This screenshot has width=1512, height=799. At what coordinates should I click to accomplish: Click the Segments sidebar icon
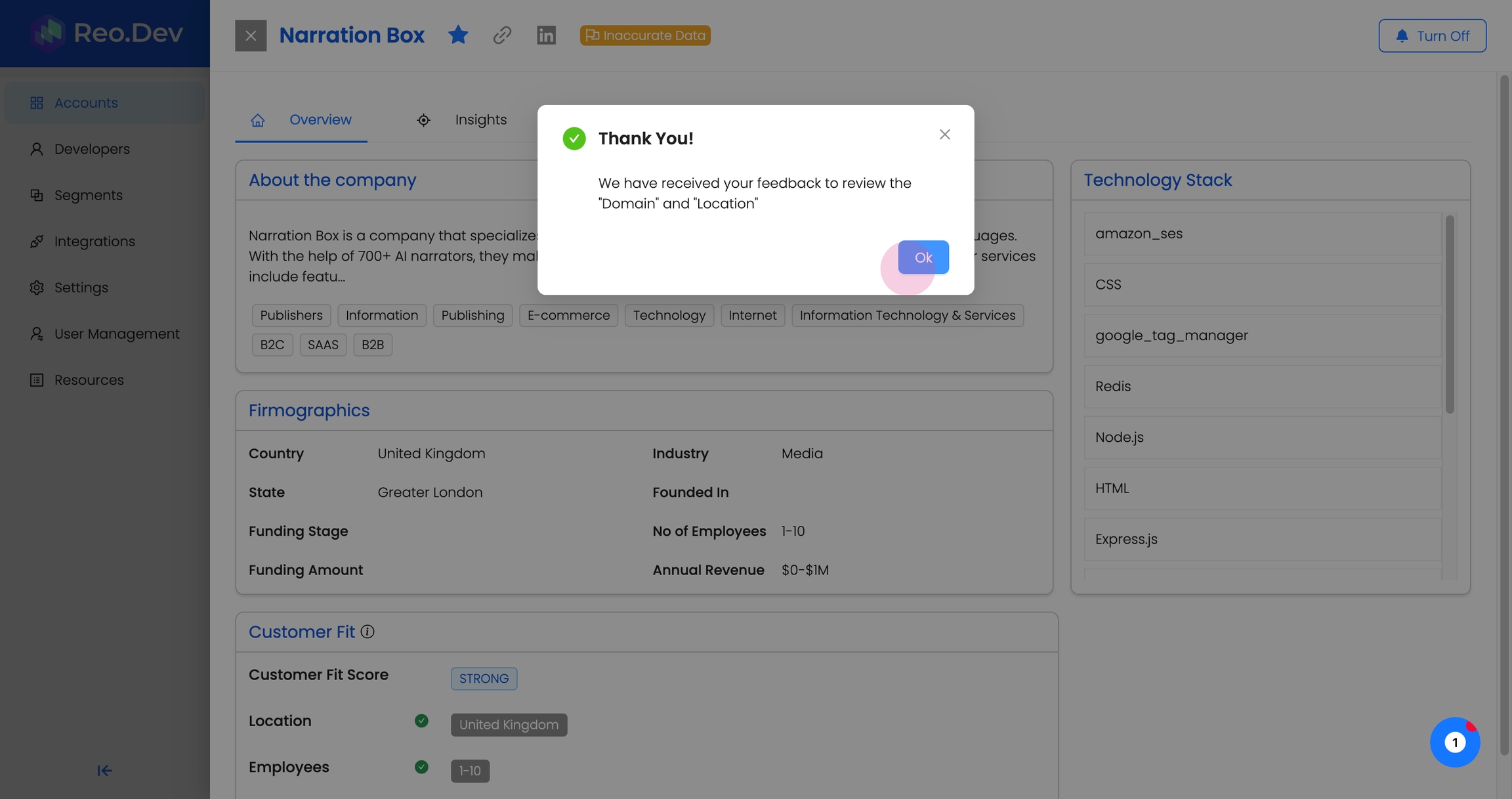pos(37,195)
